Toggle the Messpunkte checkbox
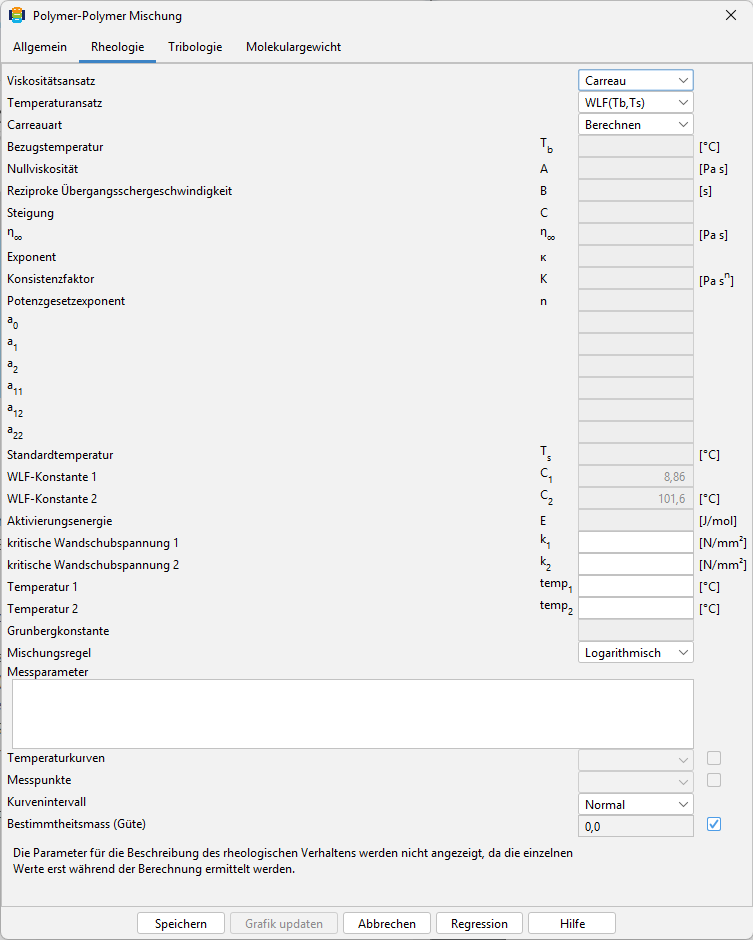This screenshot has width=753, height=940. click(x=713, y=781)
